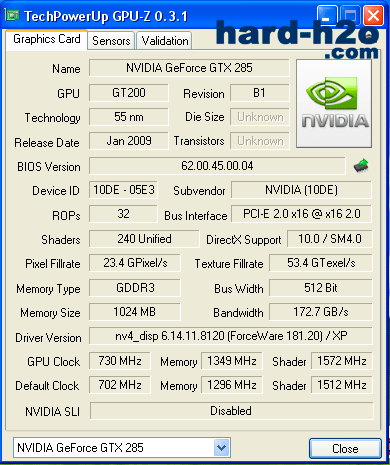Click the Revision field showing B1

tap(260, 93)
